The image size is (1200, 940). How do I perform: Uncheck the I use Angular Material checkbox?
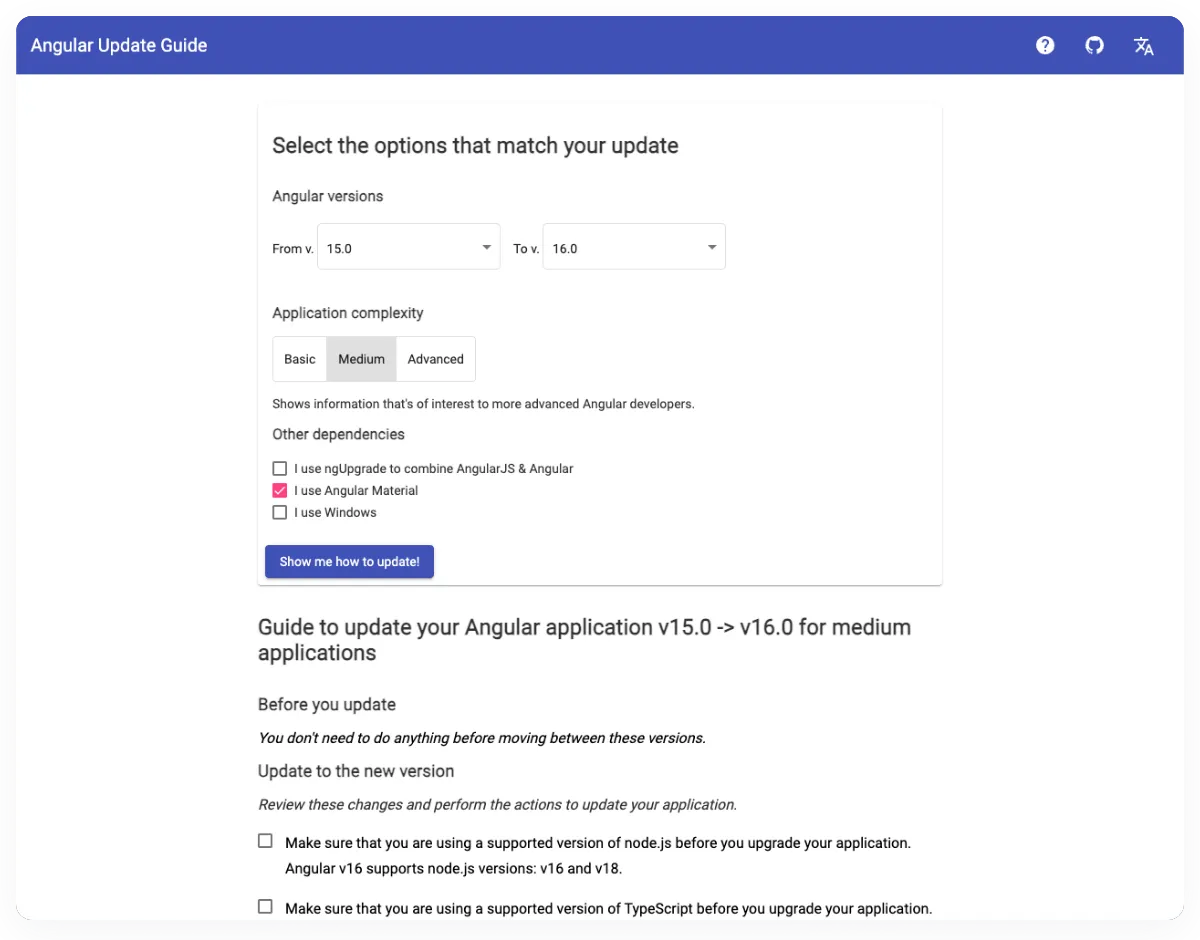click(280, 490)
